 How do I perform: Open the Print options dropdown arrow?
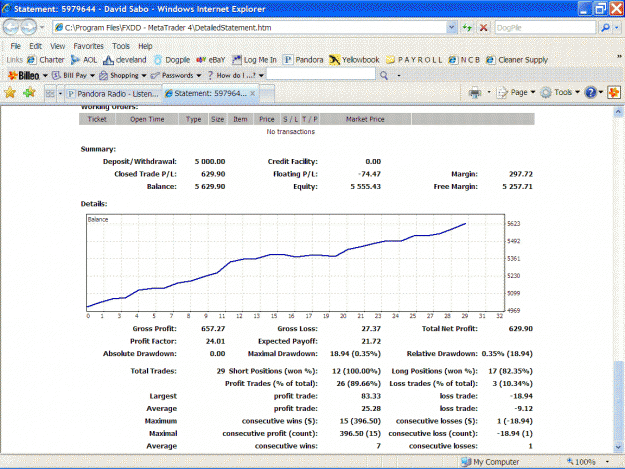(489, 92)
